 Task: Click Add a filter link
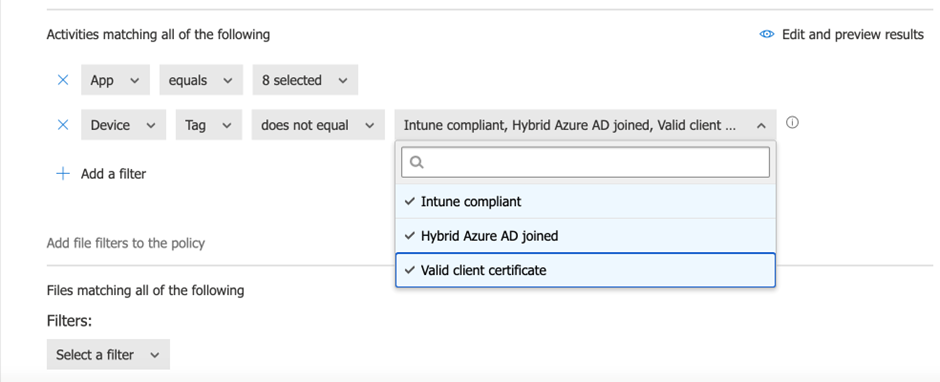tap(113, 174)
